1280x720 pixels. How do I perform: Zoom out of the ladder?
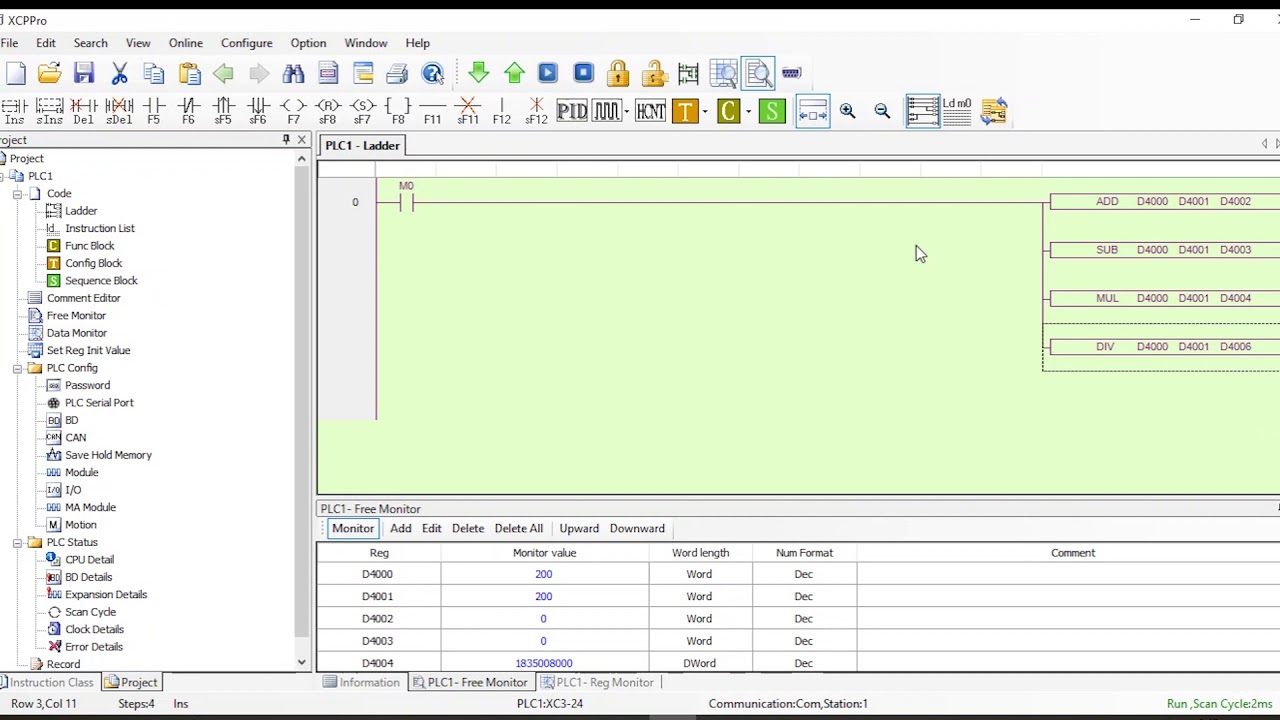[882, 111]
